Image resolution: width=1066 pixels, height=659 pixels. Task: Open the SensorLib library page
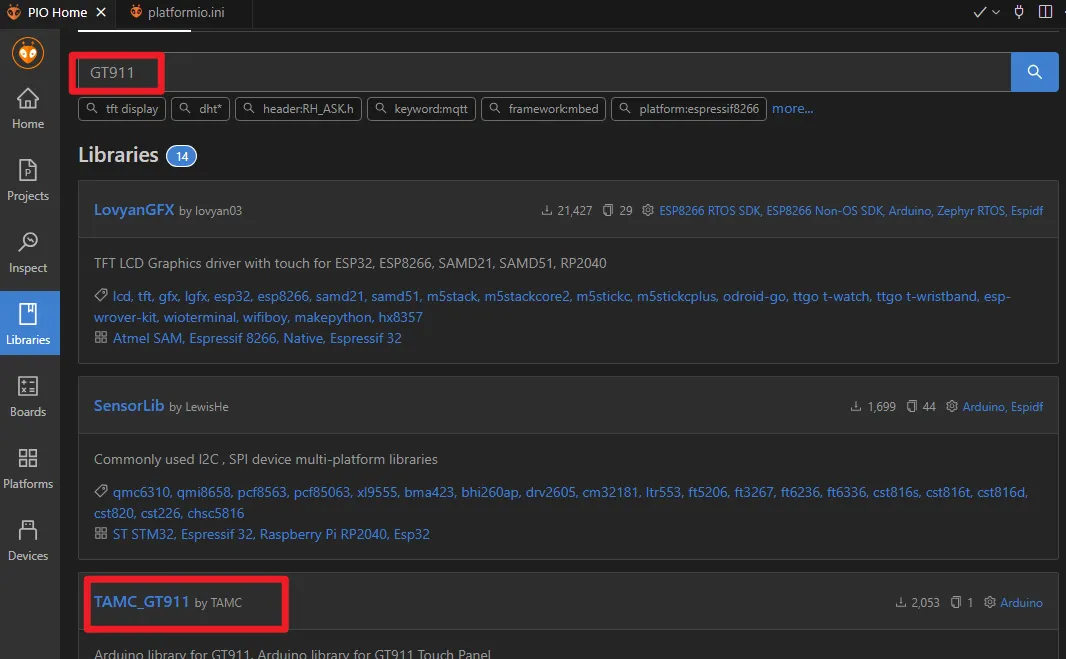tap(129, 406)
